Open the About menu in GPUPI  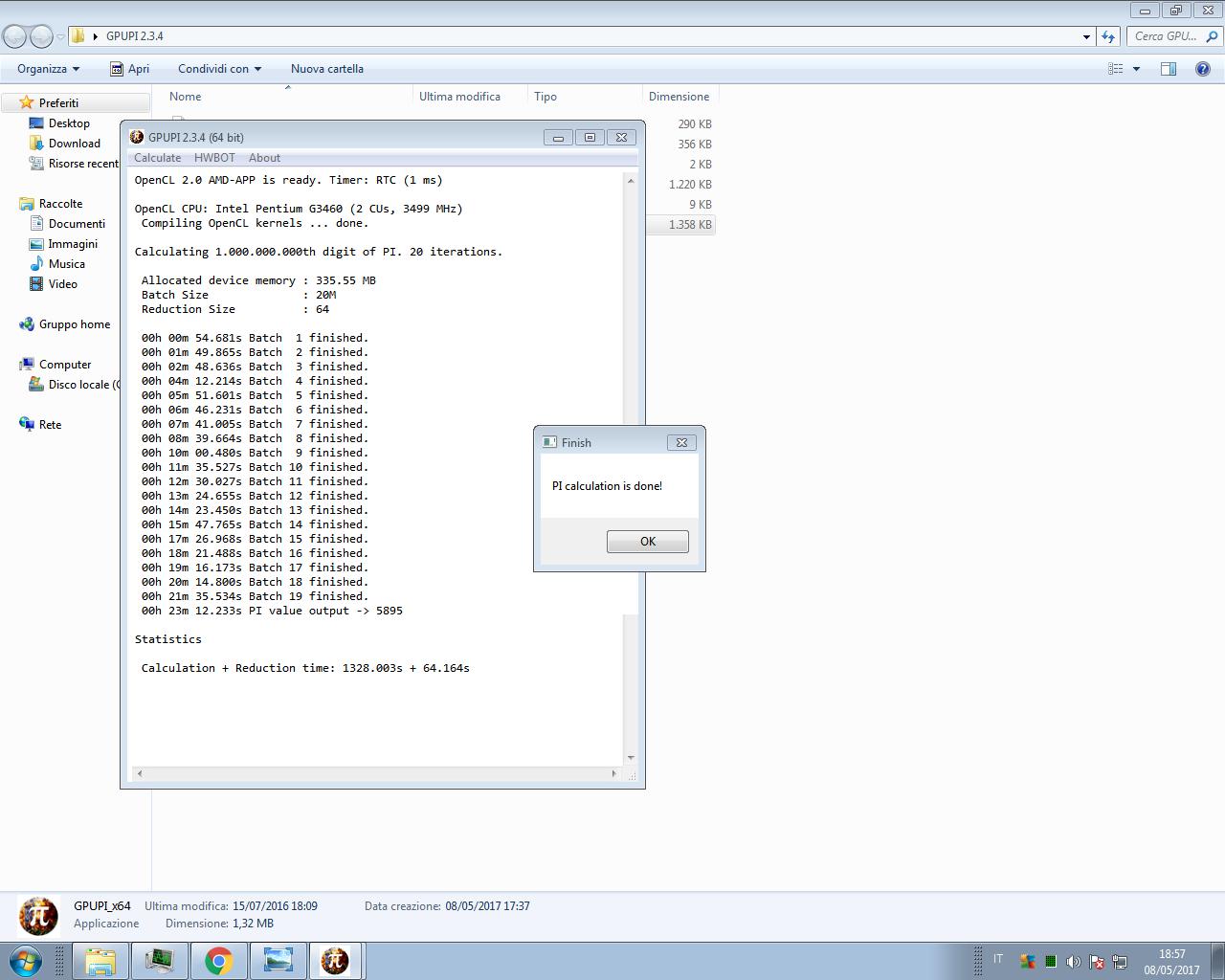tap(264, 158)
